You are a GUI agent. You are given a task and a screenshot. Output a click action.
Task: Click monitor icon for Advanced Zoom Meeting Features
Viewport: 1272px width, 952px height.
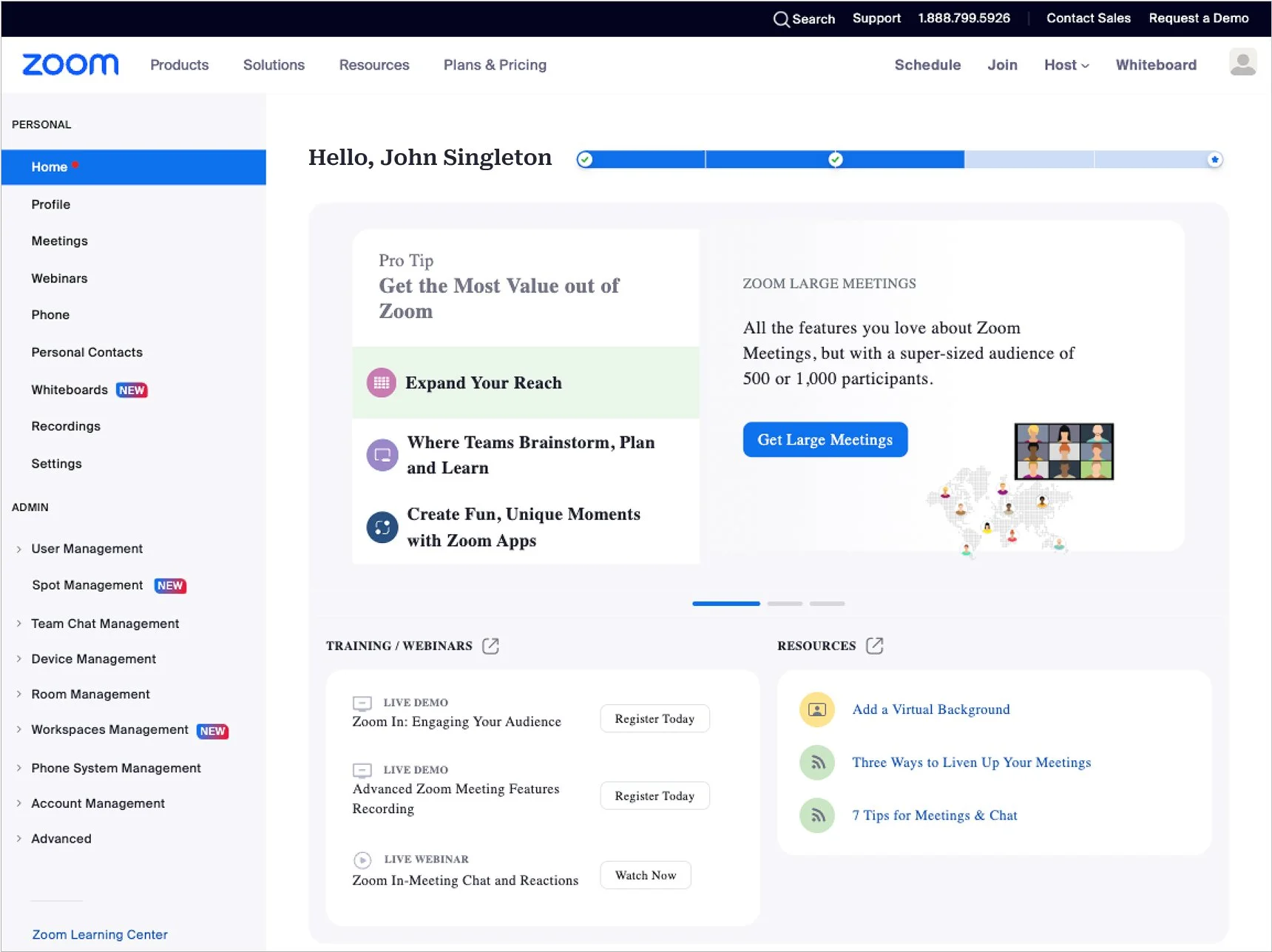[362, 770]
